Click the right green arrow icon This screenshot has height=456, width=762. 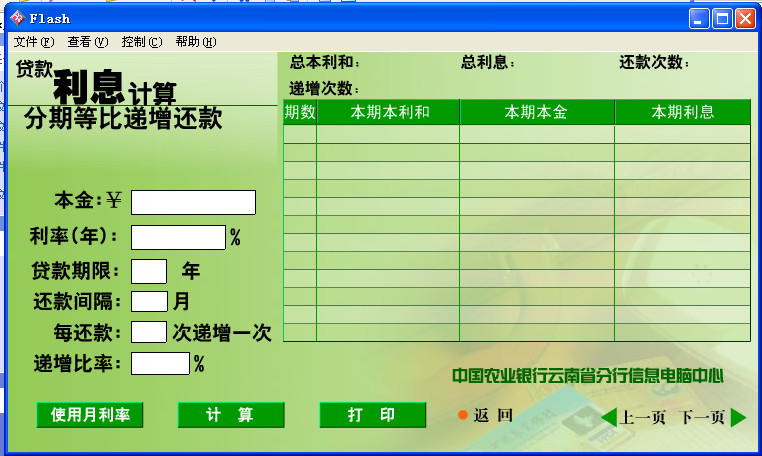[x=738, y=417]
